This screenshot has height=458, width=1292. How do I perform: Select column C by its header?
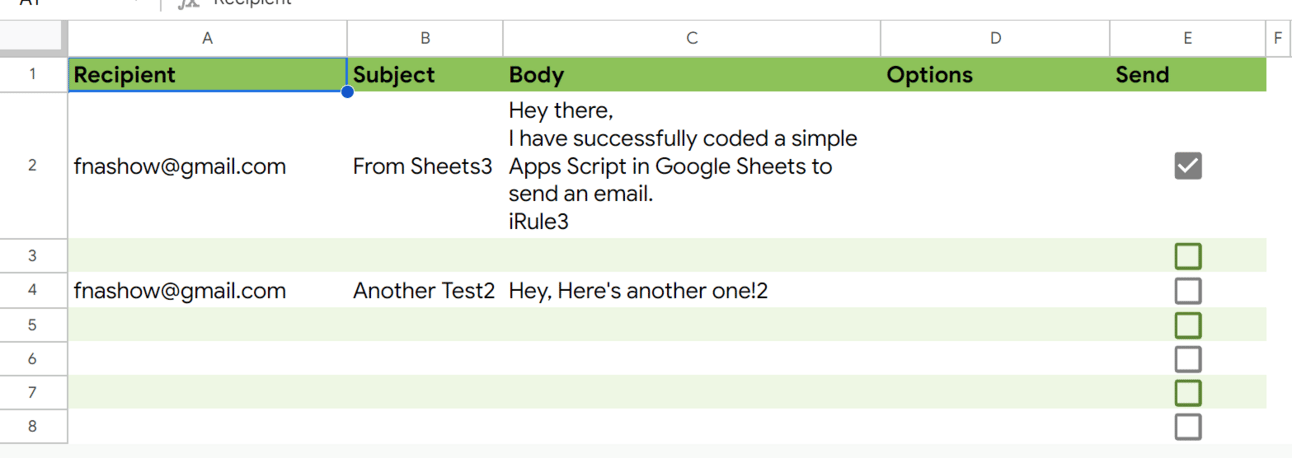tap(691, 38)
